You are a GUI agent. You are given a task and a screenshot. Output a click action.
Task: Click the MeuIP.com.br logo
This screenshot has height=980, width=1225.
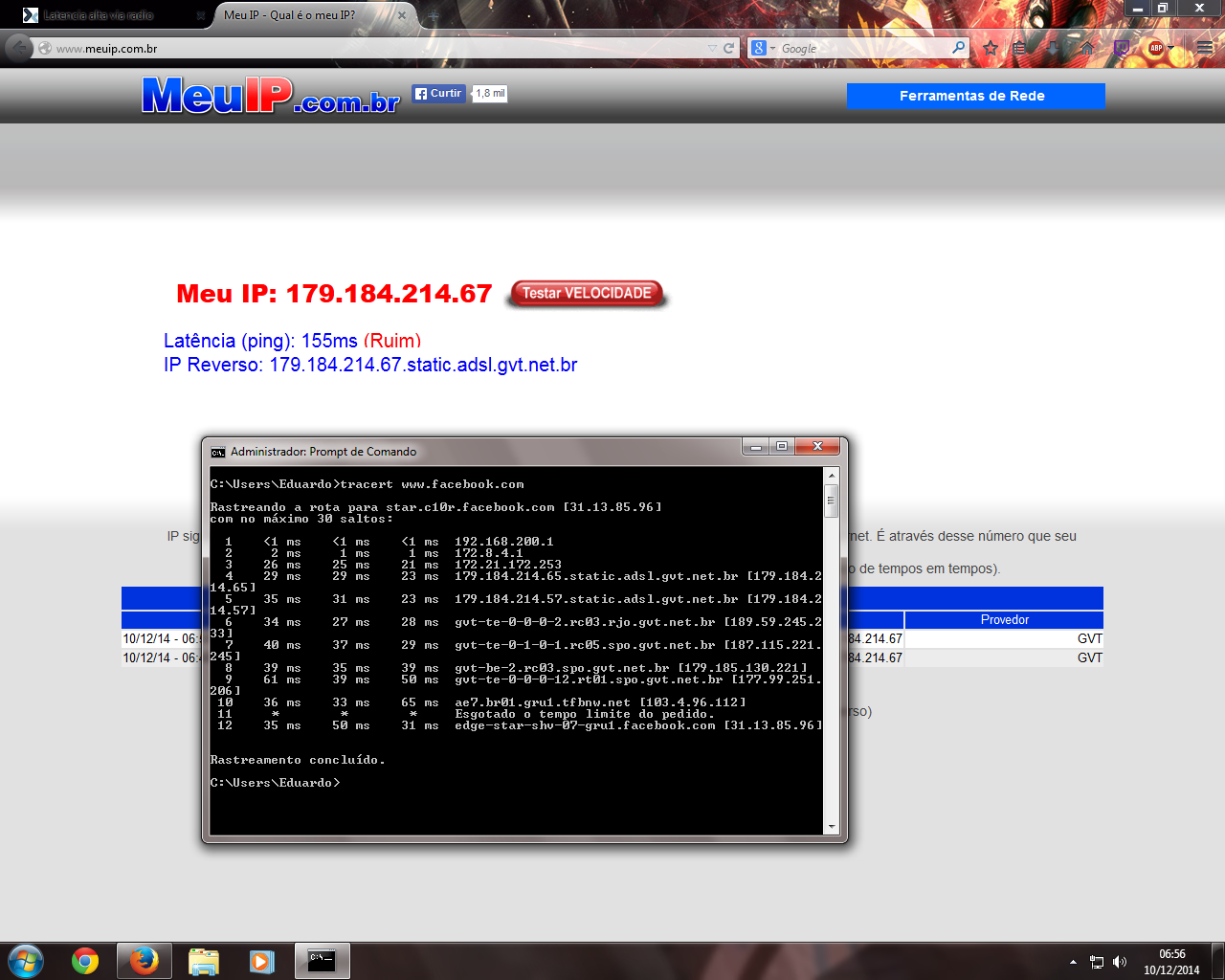point(271,96)
